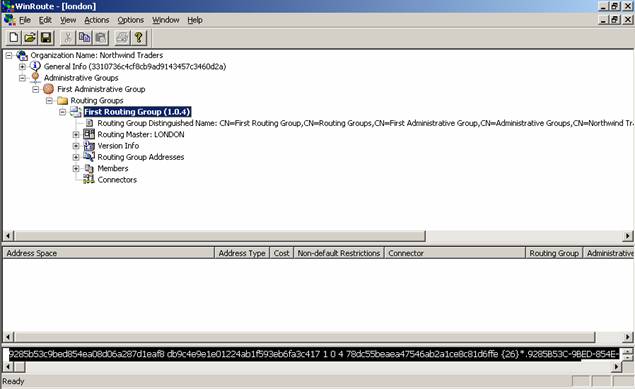Click raw data pane scroll right arrow
Screen dimensions: 635x389
pyautogui.click(x=616, y=367)
